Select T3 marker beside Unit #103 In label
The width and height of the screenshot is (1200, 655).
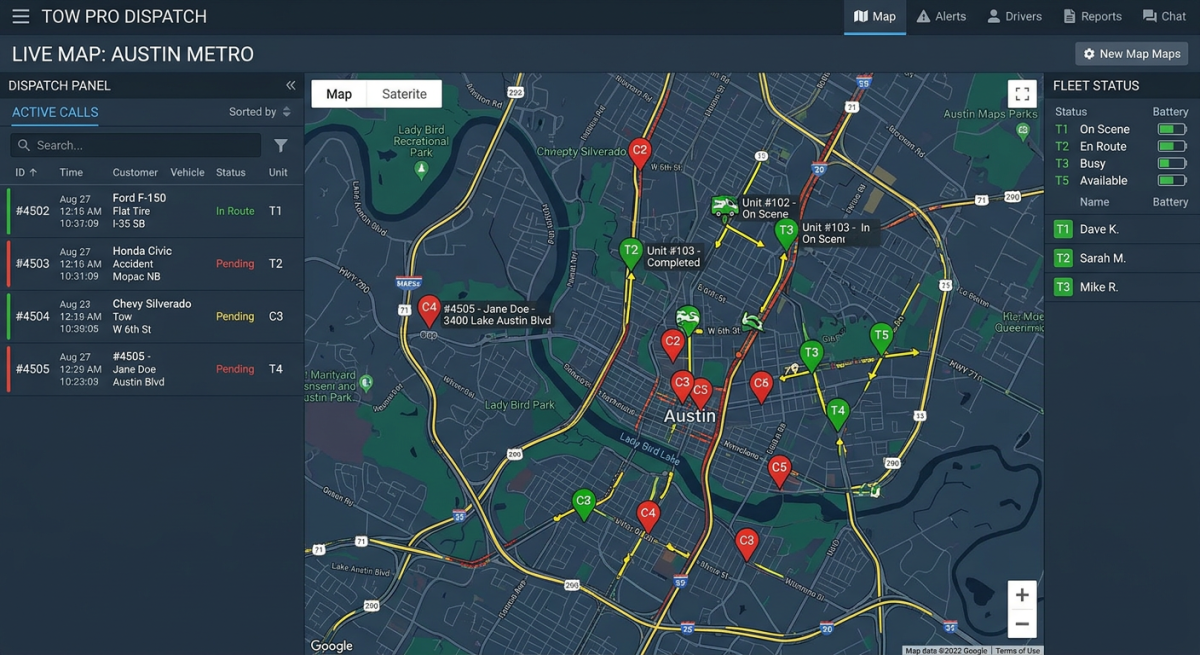(x=786, y=232)
